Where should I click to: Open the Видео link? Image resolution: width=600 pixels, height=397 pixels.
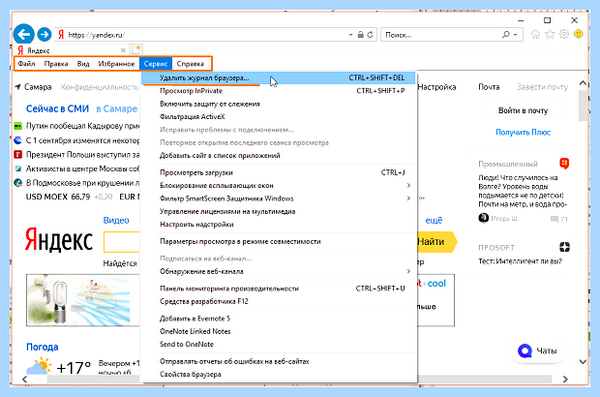pyautogui.click(x=116, y=220)
